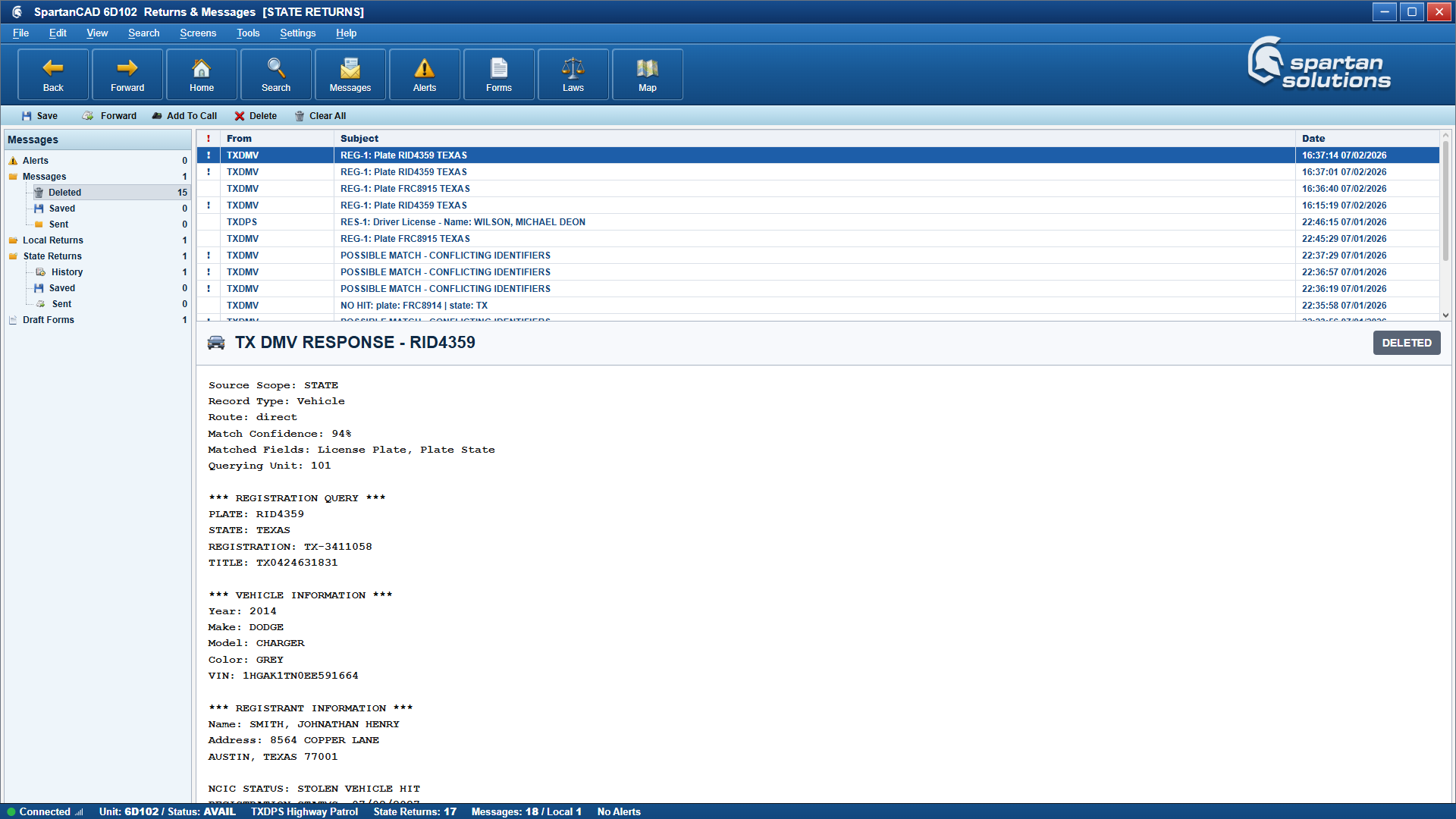The height and width of the screenshot is (819, 1456).
Task: Click Clear All trash button
Action: pos(320,116)
